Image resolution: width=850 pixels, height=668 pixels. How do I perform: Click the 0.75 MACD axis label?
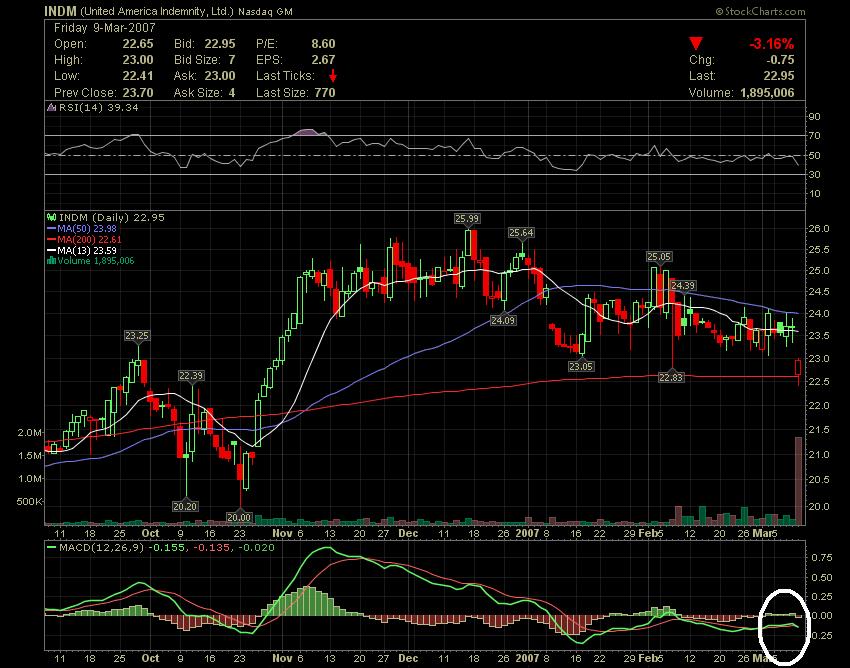[x=822, y=557]
